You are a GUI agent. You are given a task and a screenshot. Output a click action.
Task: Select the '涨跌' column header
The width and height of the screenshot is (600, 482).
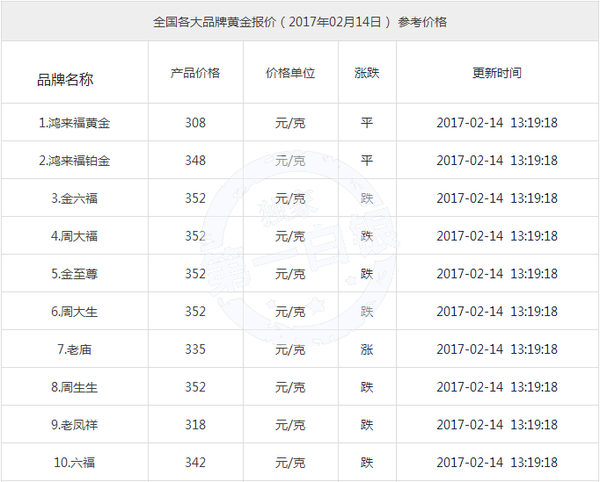(367, 73)
